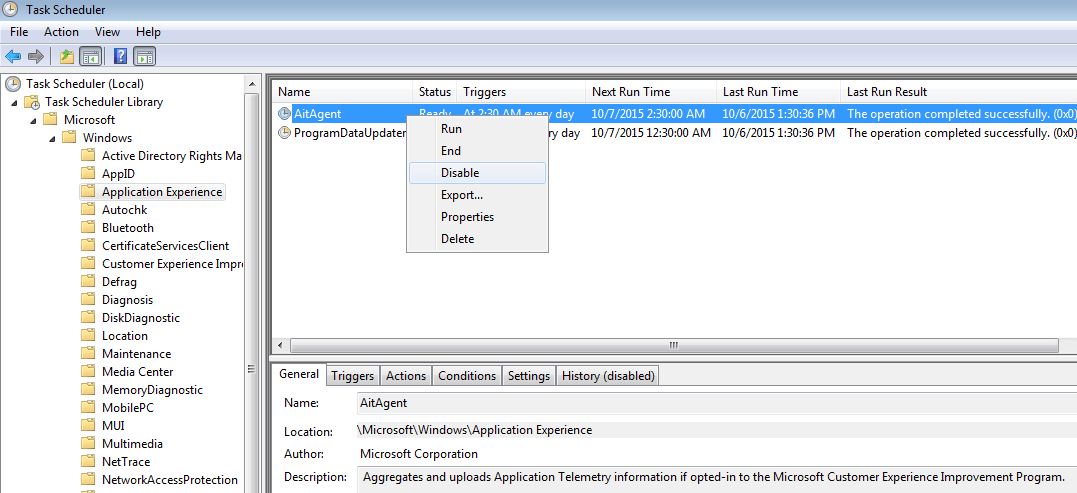
Task: Click the blue Help toolbar icon
Action: [121, 56]
